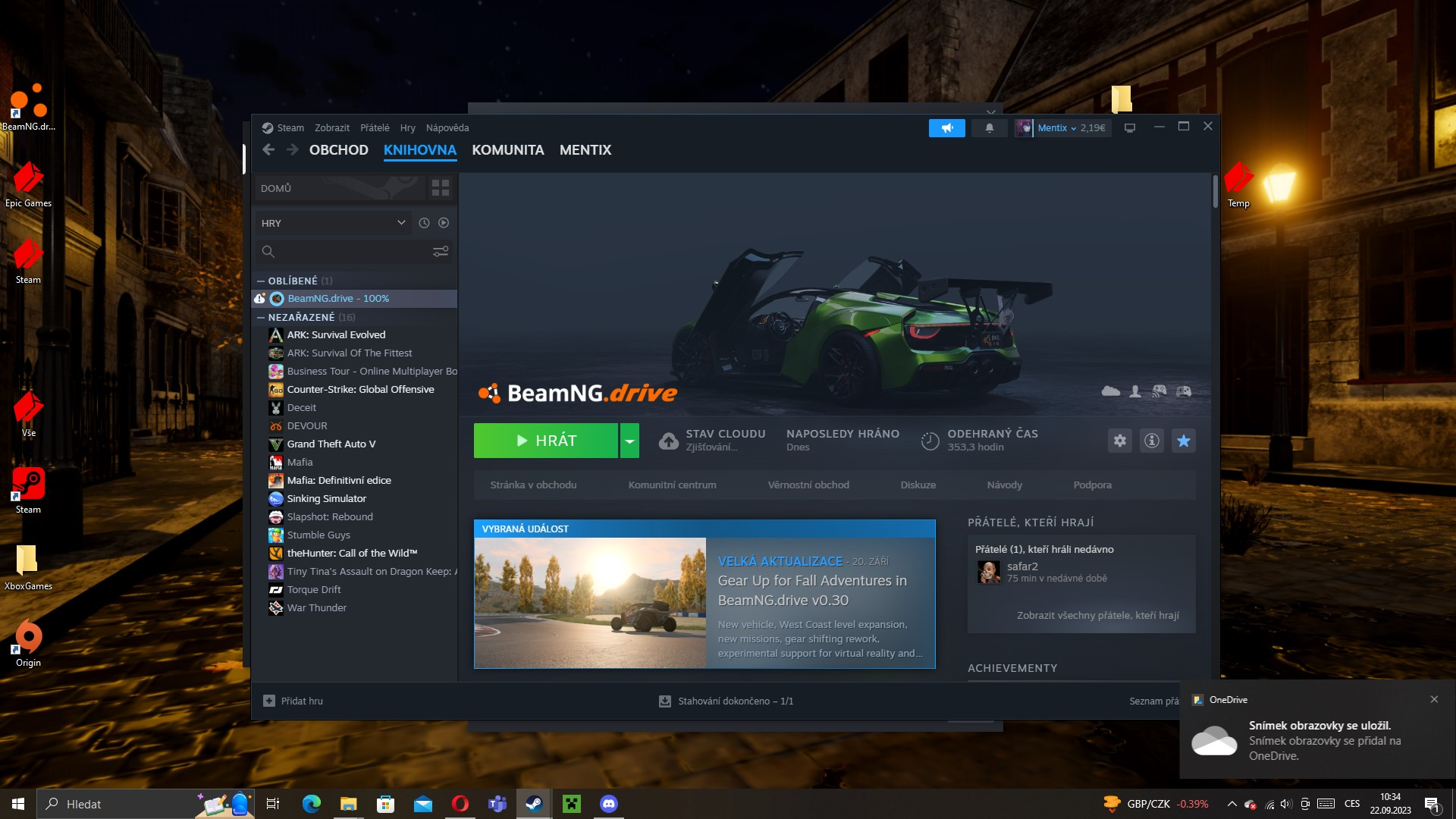This screenshot has height=819, width=1456.
Task: Open Stránka v obchodu link
Action: [x=533, y=485]
